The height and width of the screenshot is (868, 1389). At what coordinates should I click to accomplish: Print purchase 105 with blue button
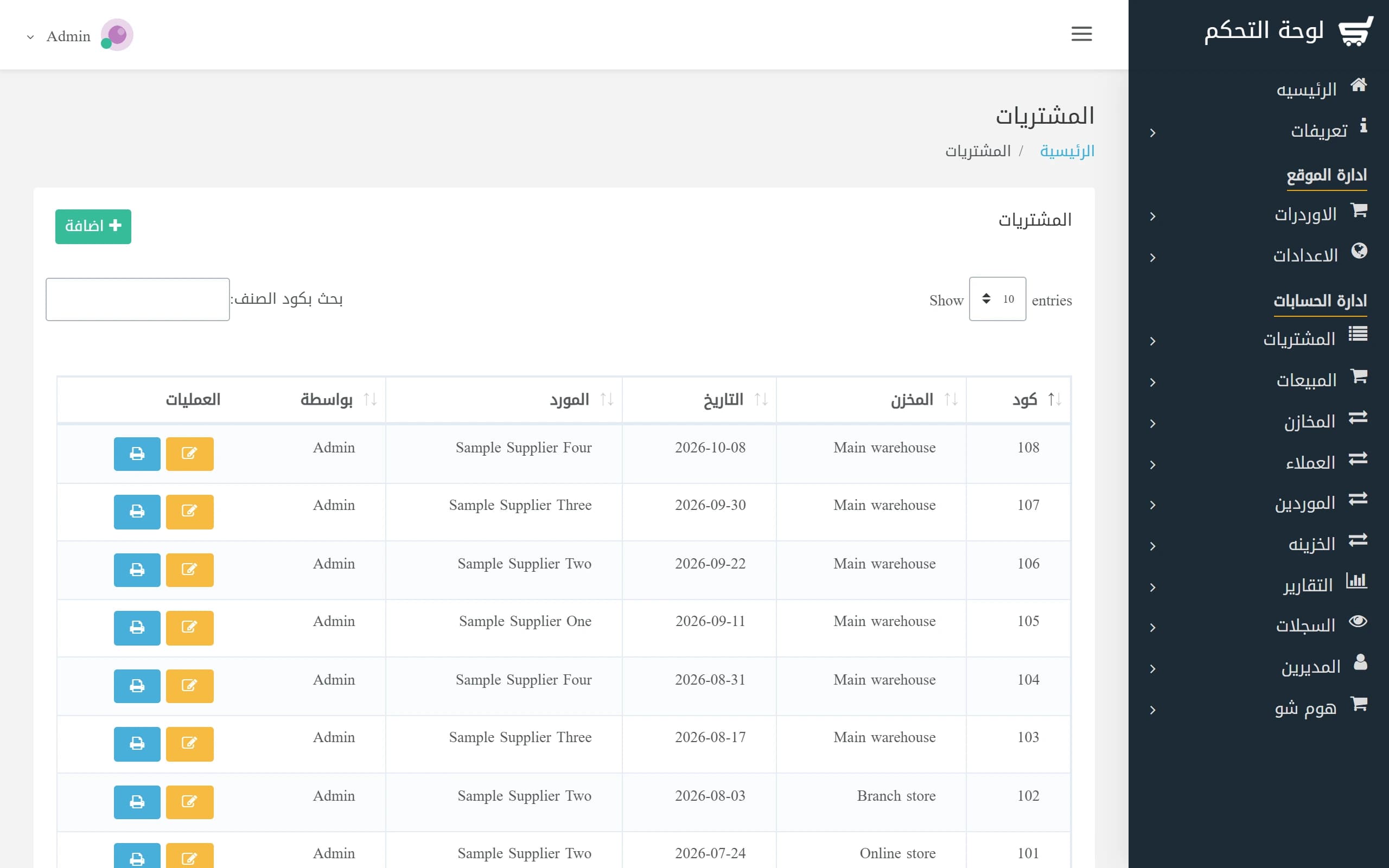[137, 628]
